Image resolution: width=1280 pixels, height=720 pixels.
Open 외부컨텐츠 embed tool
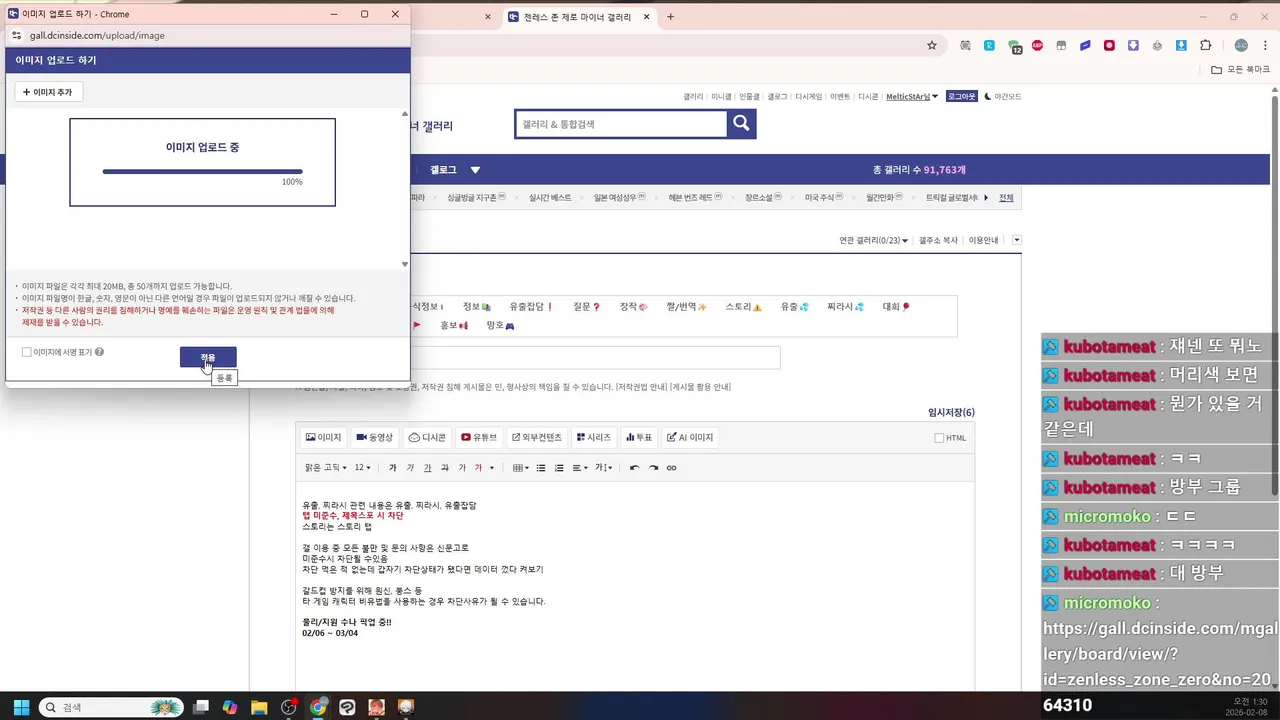pos(538,437)
